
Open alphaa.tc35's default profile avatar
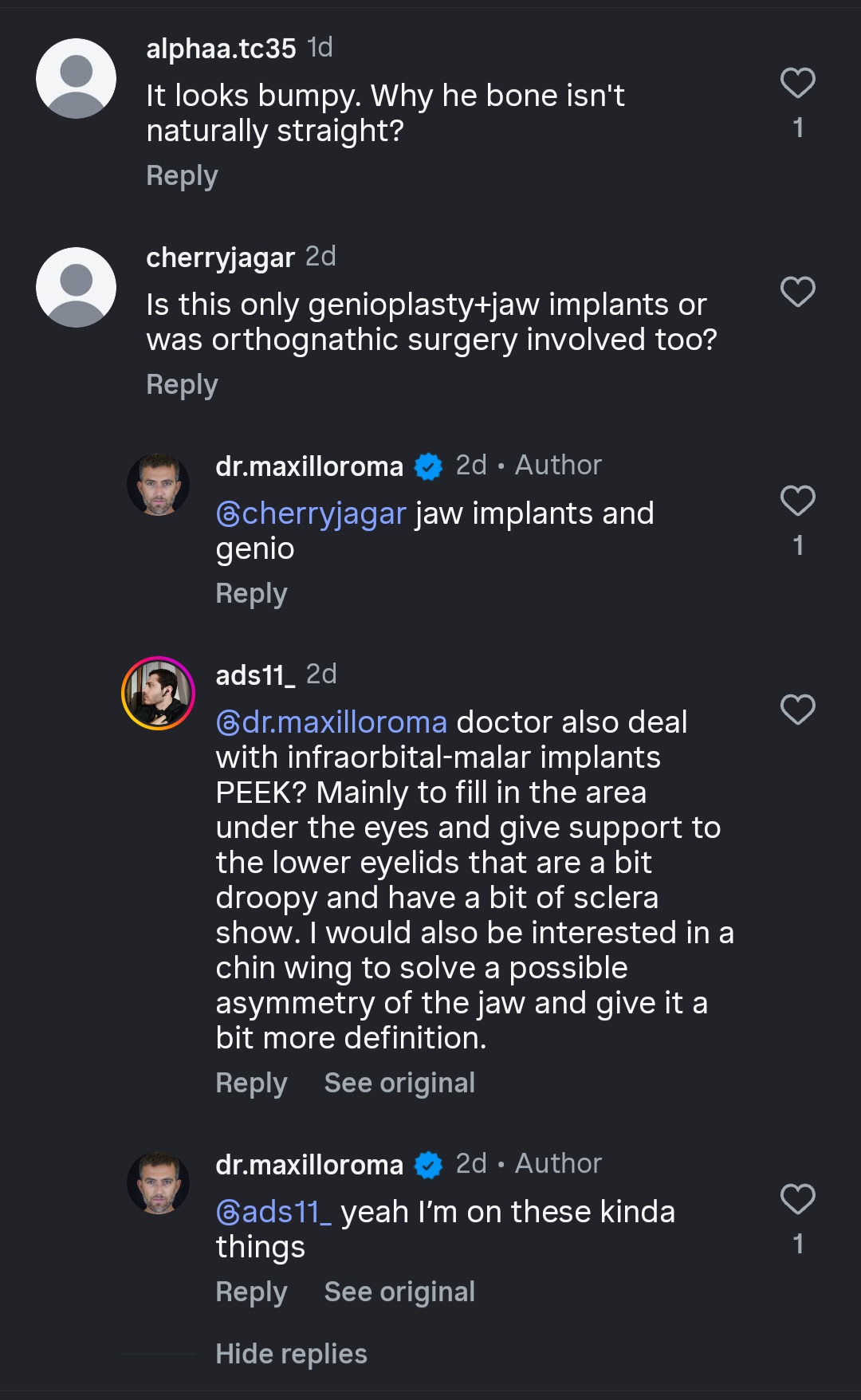pyautogui.click(x=77, y=78)
